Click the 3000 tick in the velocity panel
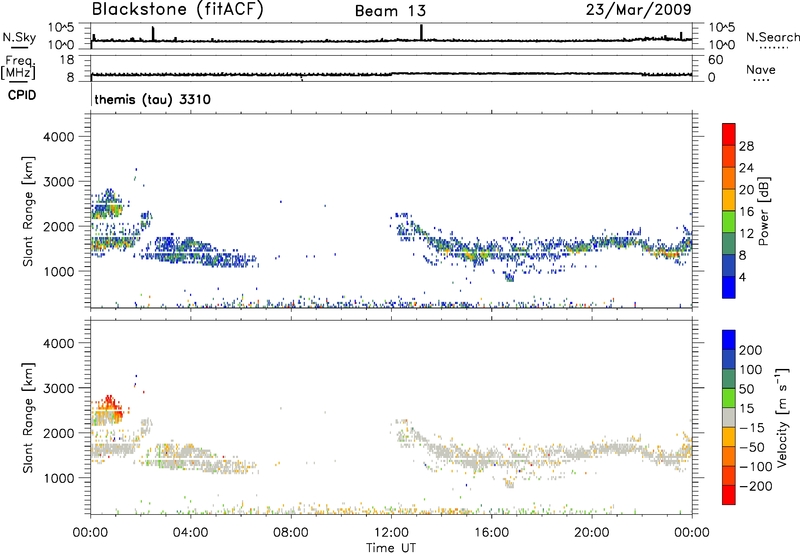The width and height of the screenshot is (800, 554). point(58,388)
